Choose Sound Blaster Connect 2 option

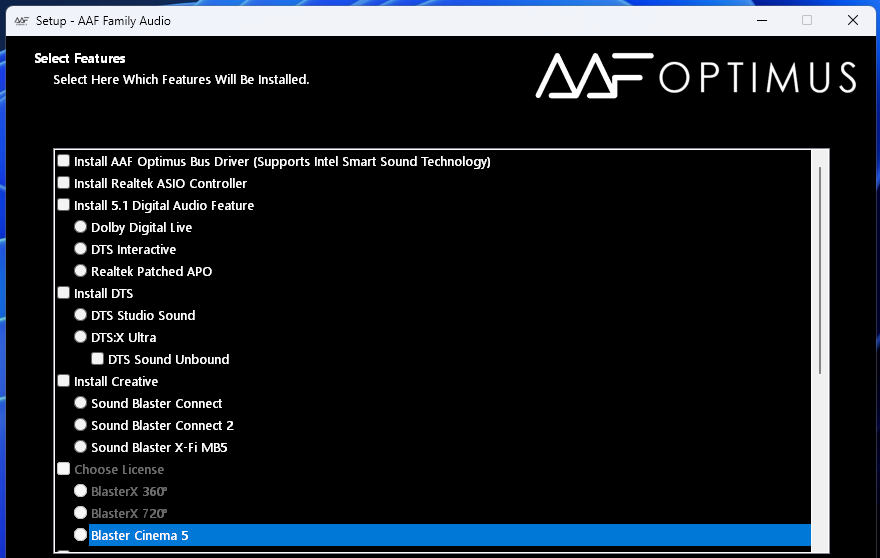[80, 425]
